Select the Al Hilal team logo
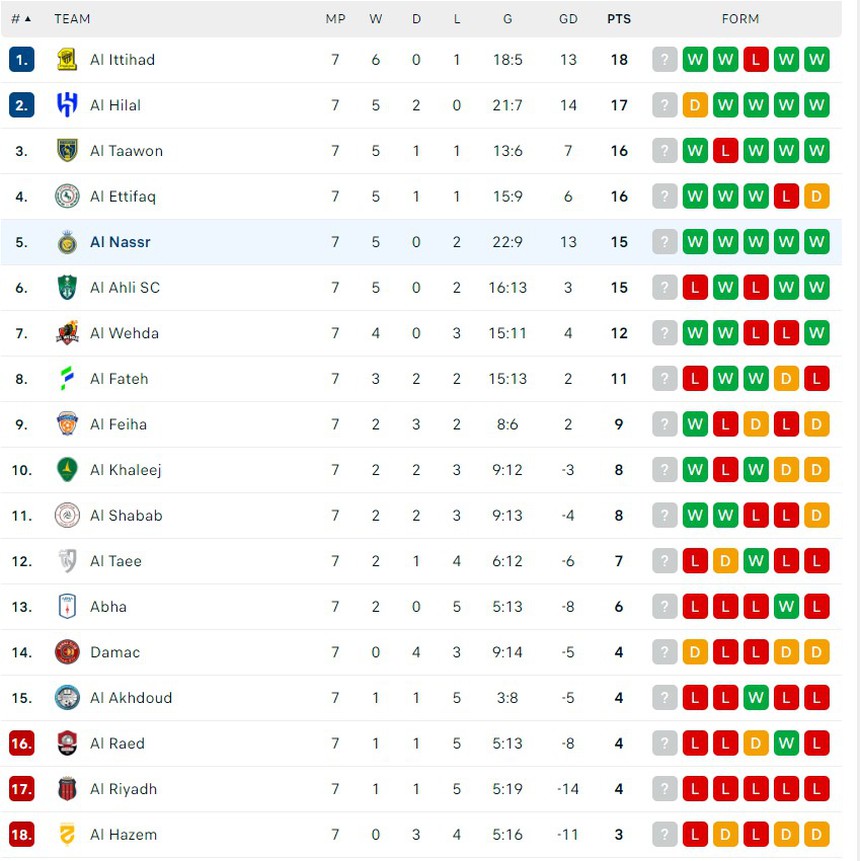 pos(67,105)
